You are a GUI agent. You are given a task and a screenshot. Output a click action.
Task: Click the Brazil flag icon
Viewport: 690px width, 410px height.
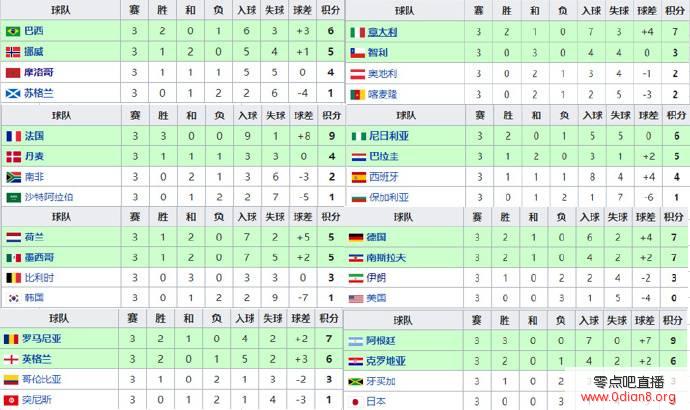13,31
